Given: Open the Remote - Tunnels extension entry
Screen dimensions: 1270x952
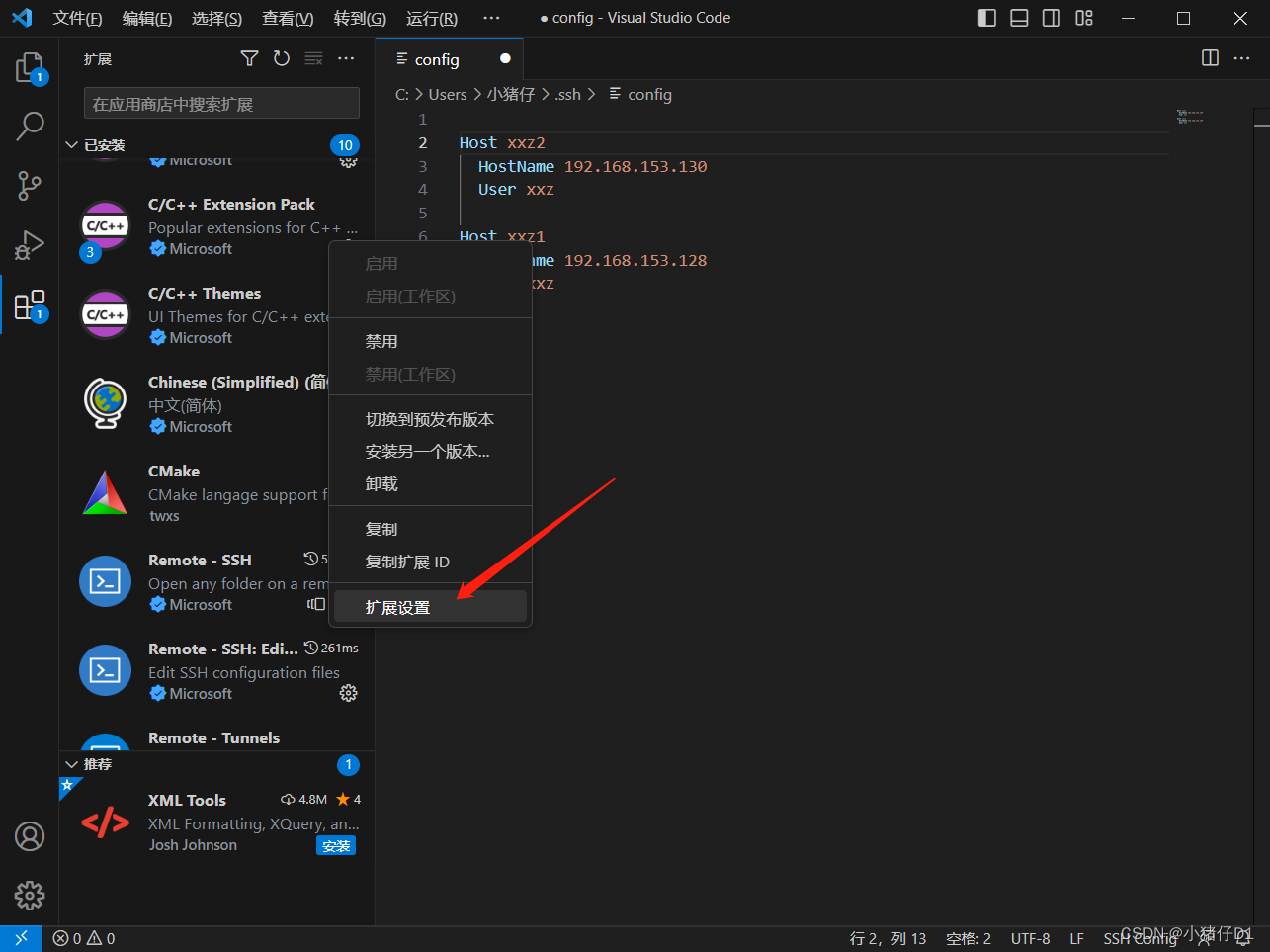Looking at the screenshot, I should point(217,739).
